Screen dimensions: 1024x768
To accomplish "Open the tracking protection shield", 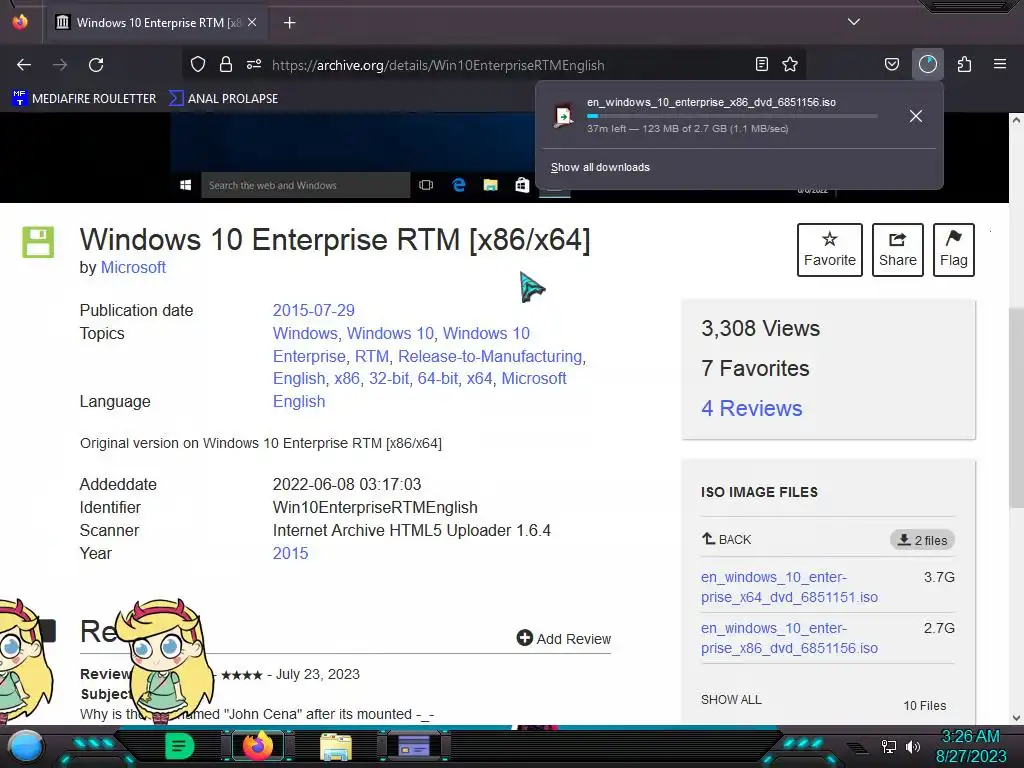I will tap(198, 64).
